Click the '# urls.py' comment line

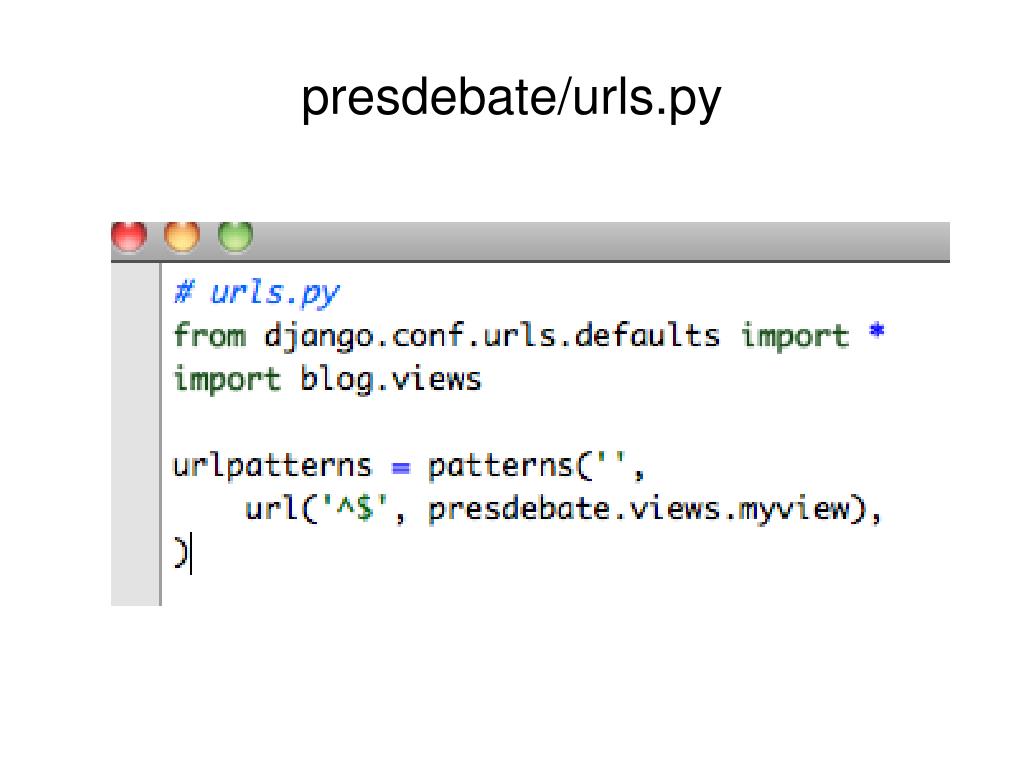pos(257,293)
